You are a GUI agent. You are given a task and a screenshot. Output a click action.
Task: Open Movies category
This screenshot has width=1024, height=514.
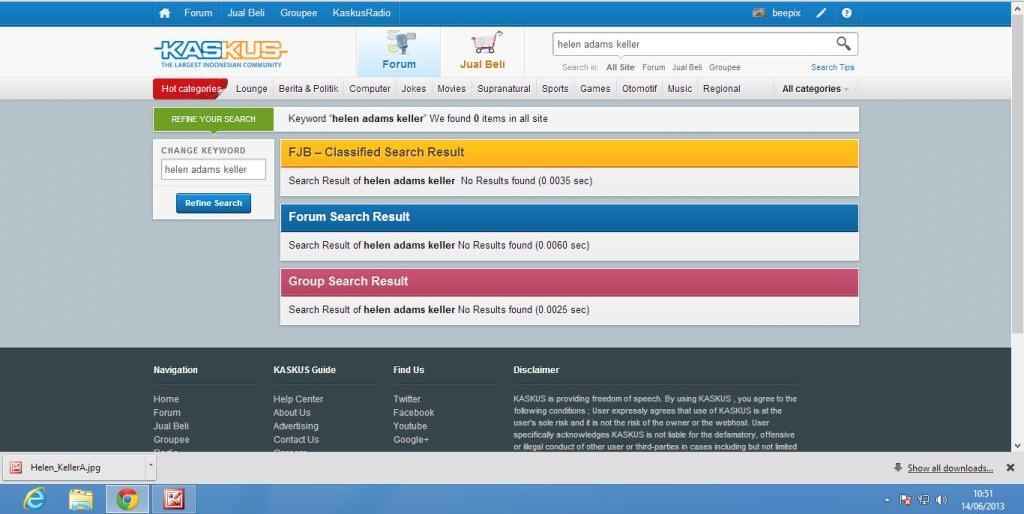tap(451, 89)
